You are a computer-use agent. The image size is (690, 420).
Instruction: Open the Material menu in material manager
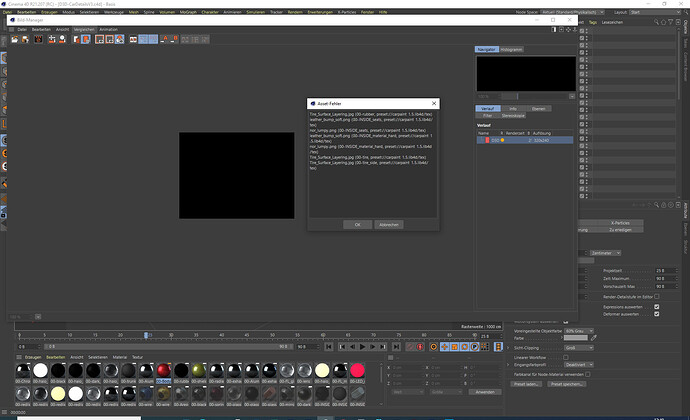[120, 357]
